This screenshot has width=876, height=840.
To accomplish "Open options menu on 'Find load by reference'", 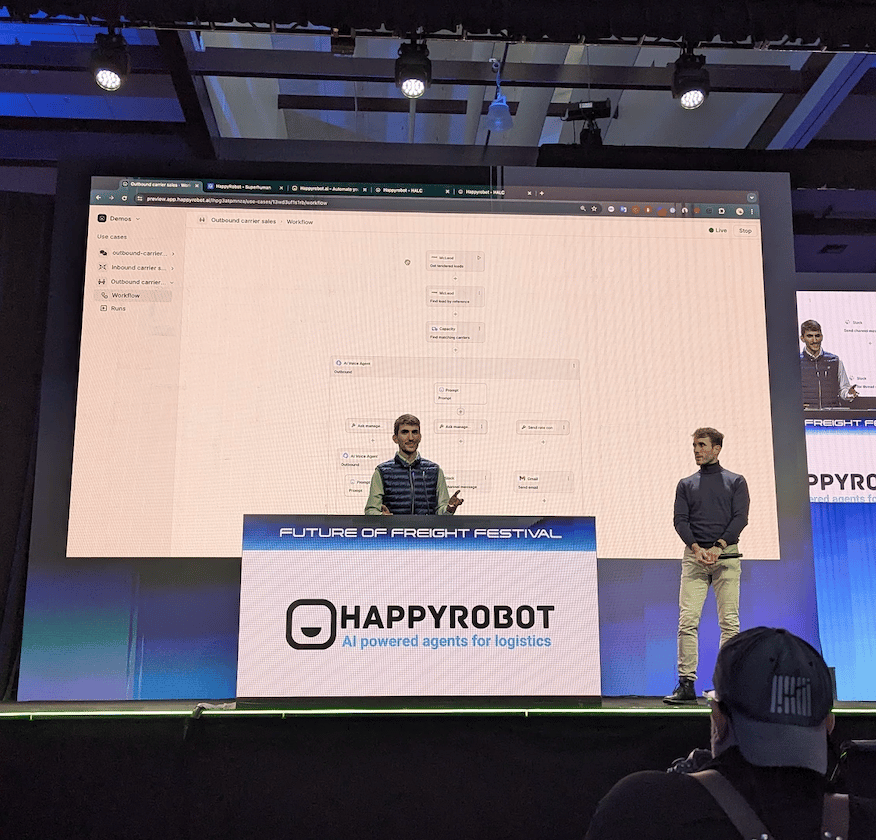I will point(479,293).
